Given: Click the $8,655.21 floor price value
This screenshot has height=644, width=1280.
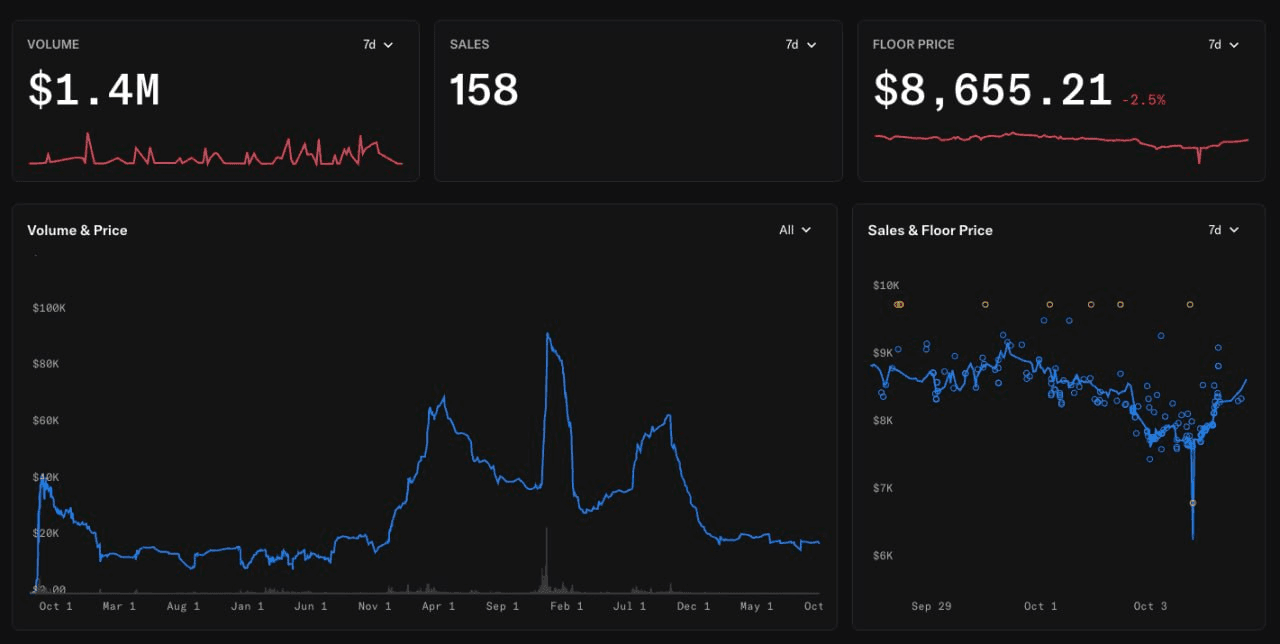Looking at the screenshot, I should pos(993,91).
